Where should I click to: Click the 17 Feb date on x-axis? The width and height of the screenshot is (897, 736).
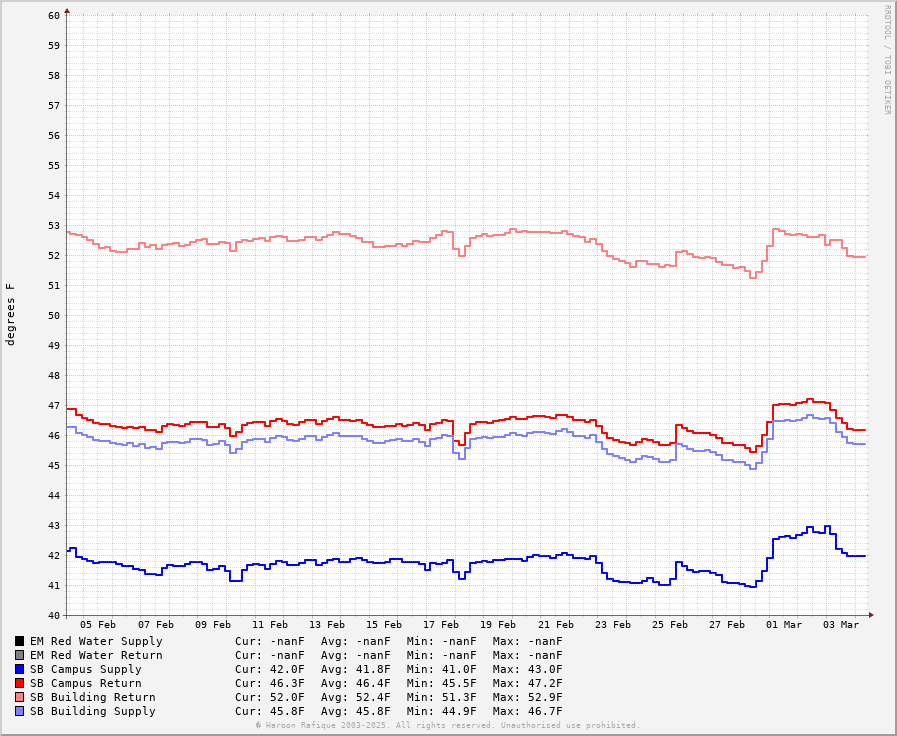[441, 625]
